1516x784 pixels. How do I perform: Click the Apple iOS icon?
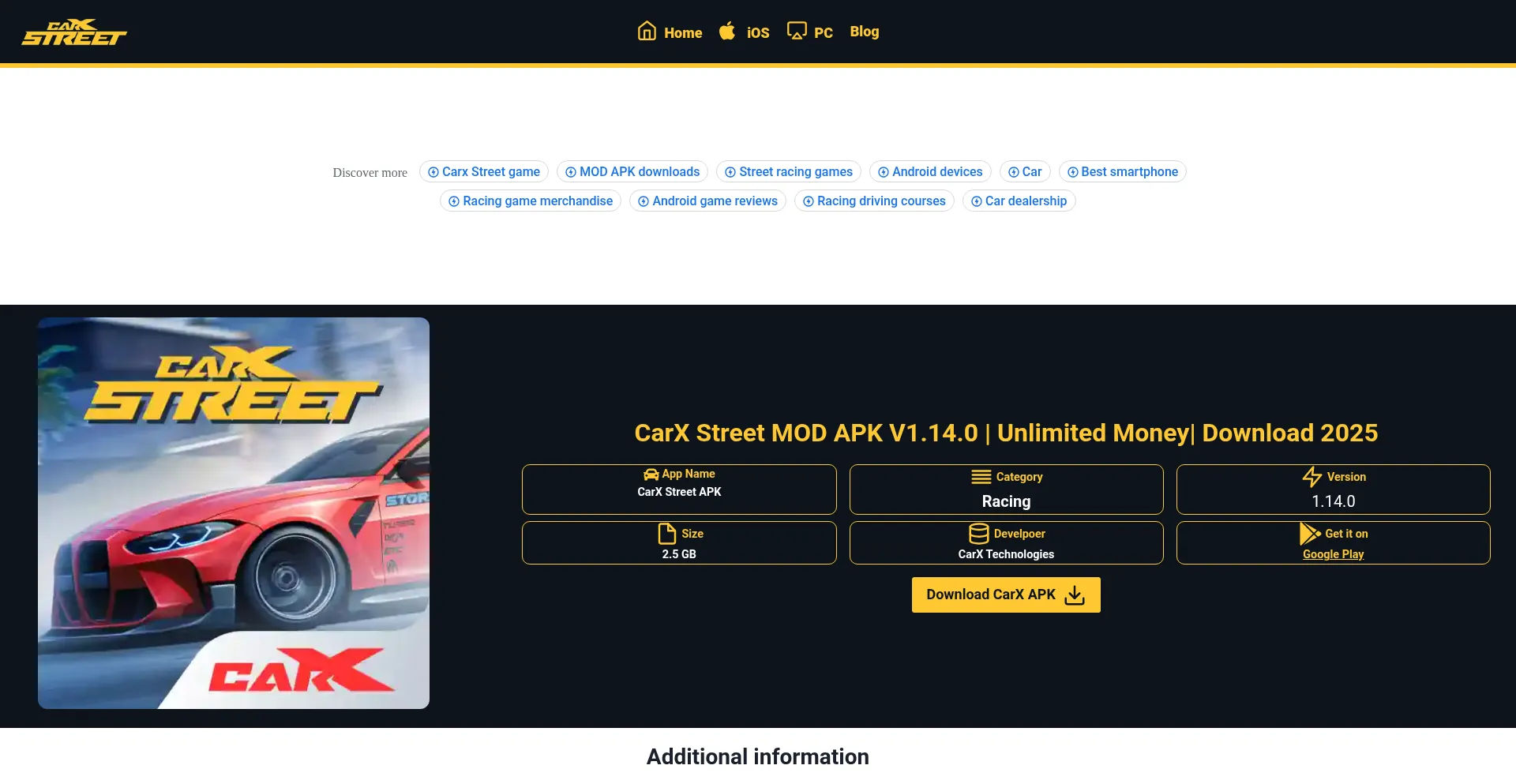coord(727,32)
